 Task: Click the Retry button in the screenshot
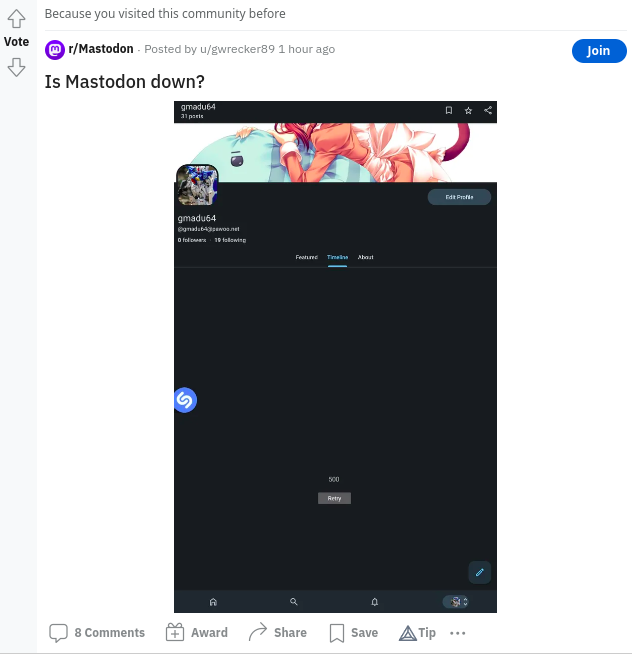click(x=334, y=498)
